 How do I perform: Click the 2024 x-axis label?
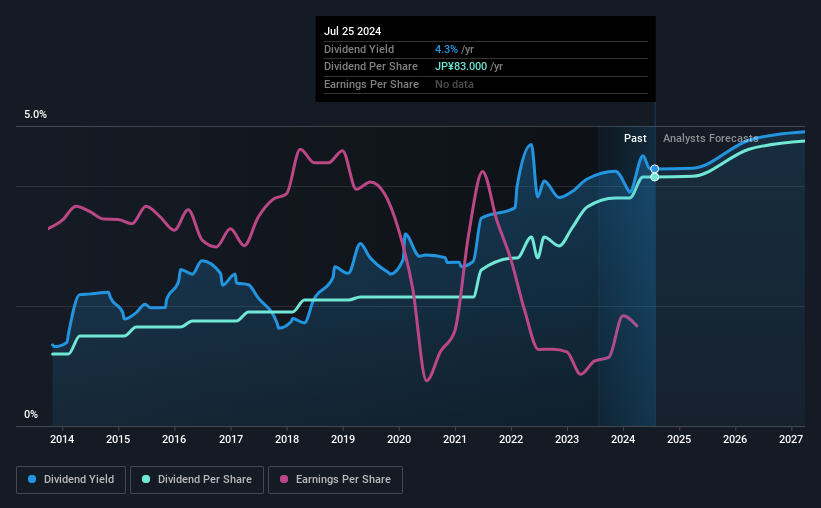623,439
